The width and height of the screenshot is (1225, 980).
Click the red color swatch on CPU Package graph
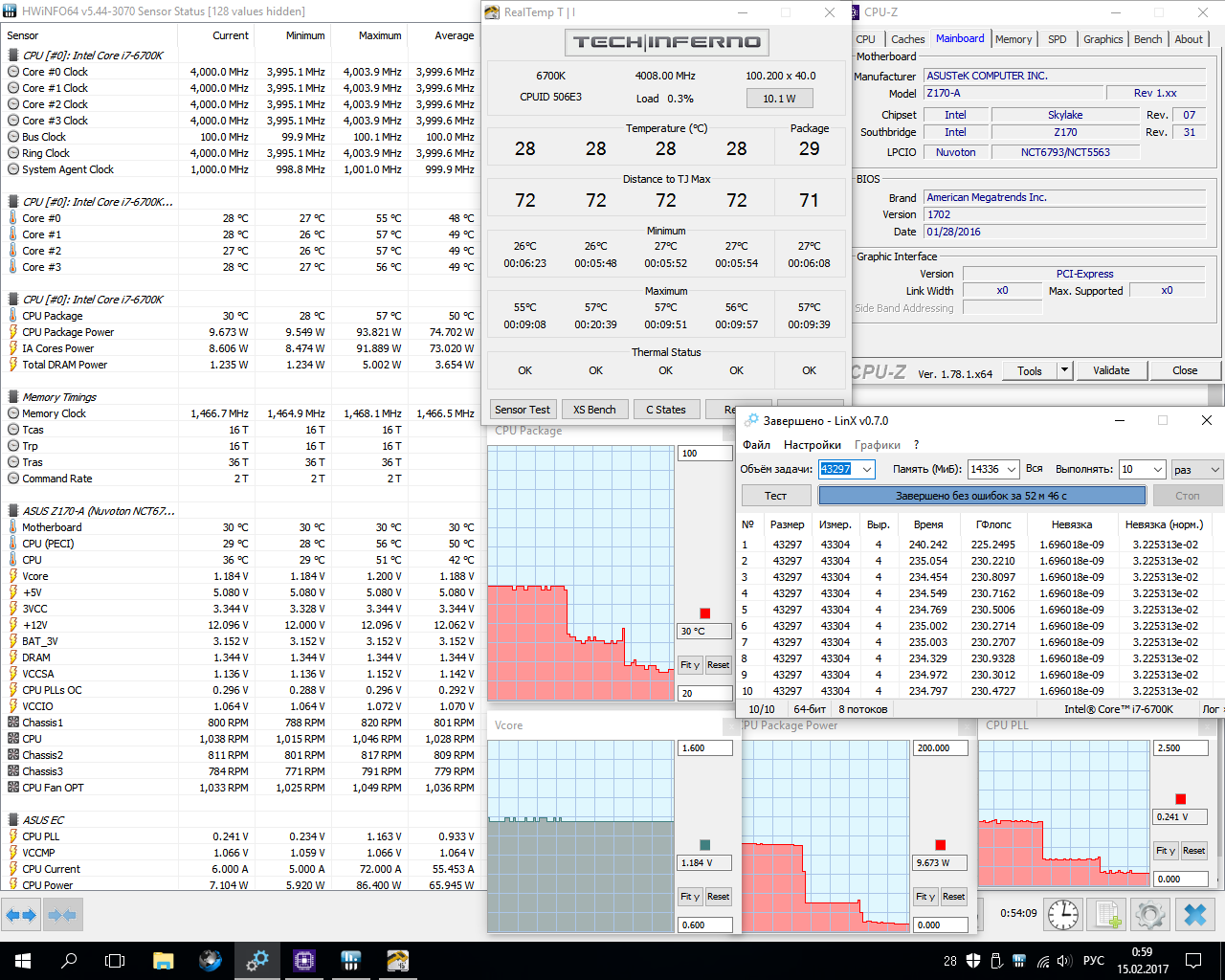pyautogui.click(x=704, y=613)
